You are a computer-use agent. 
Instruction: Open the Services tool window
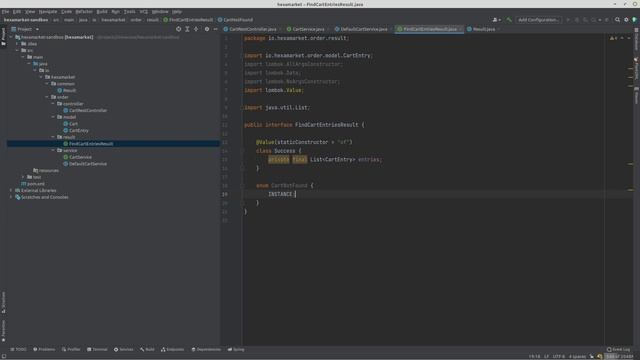pyautogui.click(x=124, y=349)
